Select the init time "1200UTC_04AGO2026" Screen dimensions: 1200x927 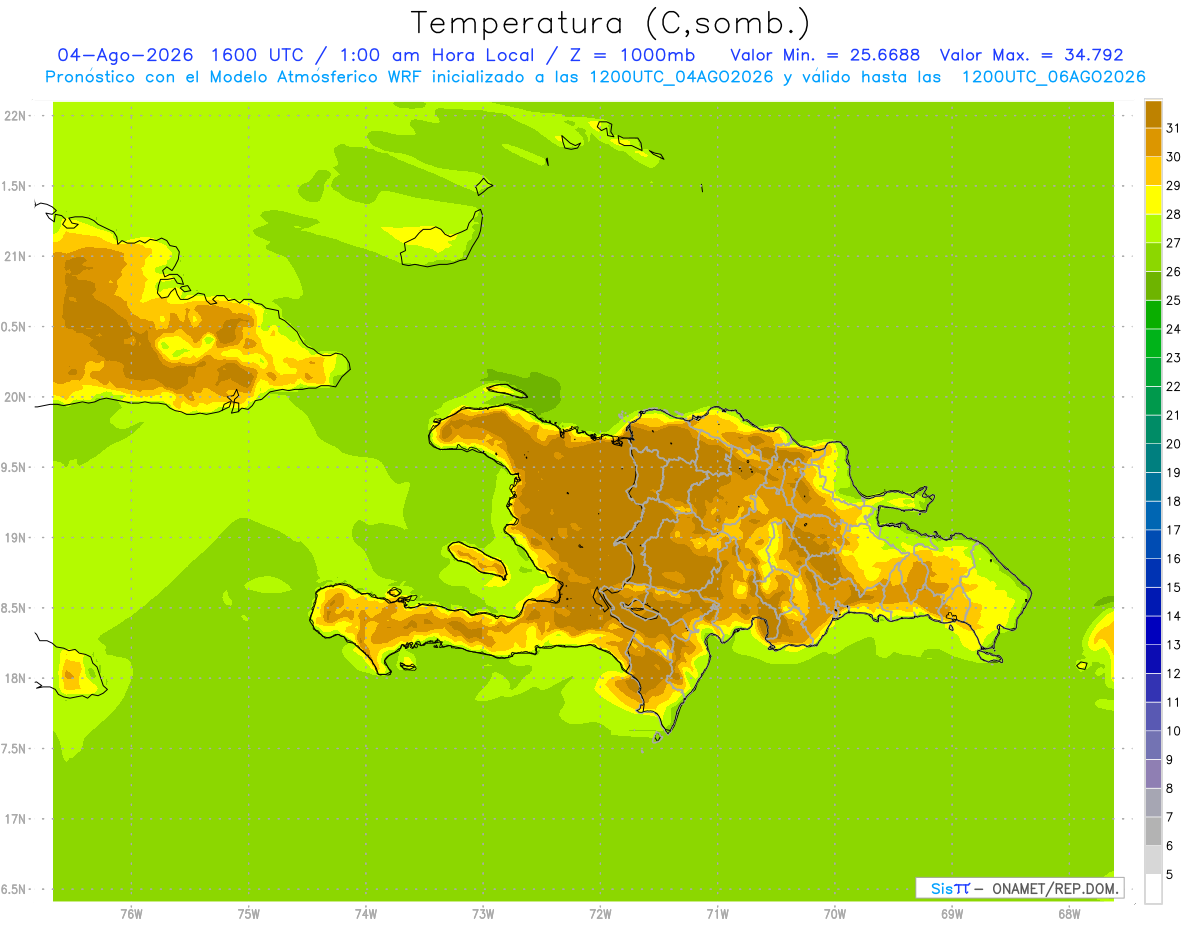pyautogui.click(x=680, y=77)
